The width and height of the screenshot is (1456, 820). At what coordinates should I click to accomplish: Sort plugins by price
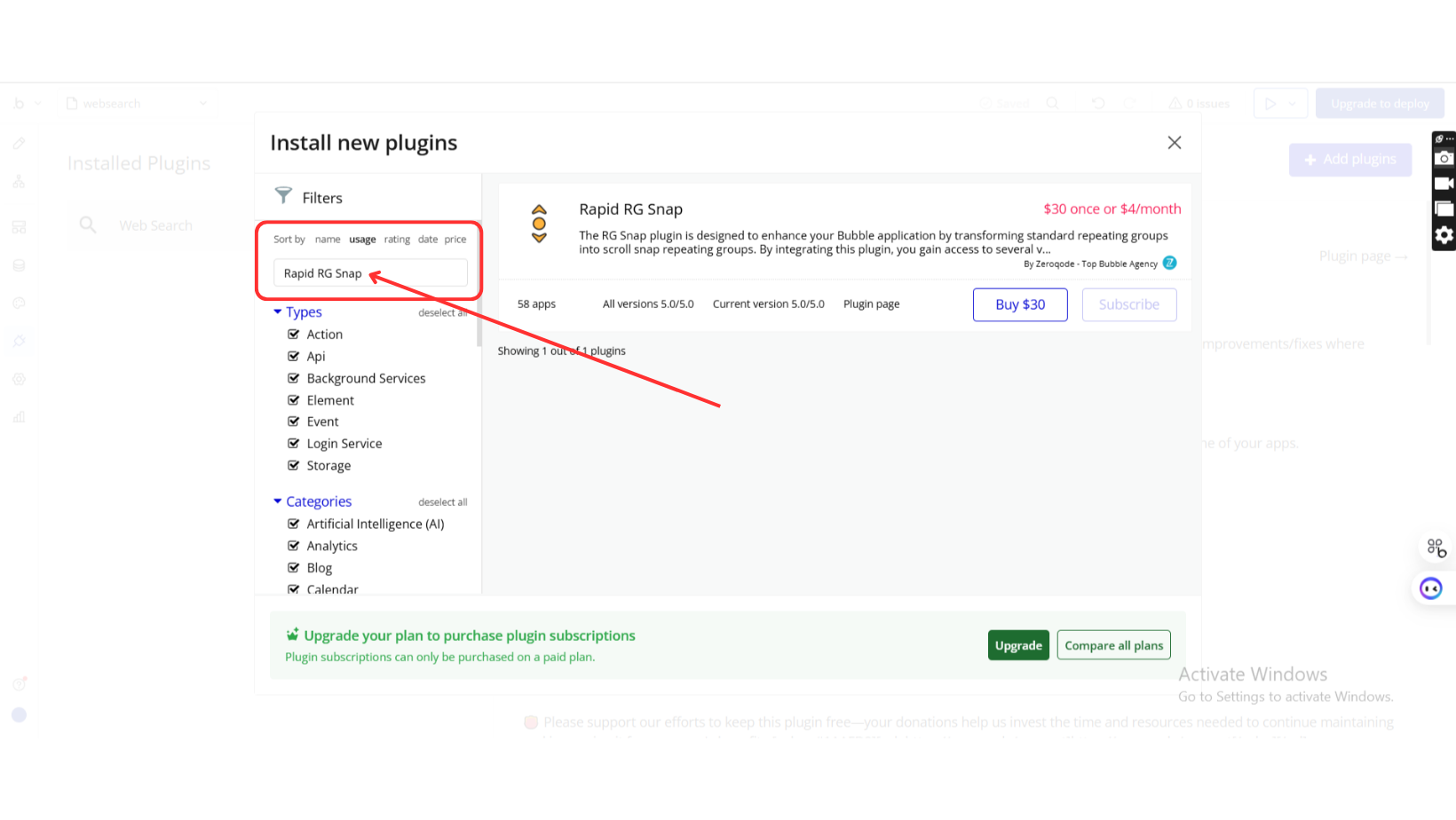click(455, 239)
